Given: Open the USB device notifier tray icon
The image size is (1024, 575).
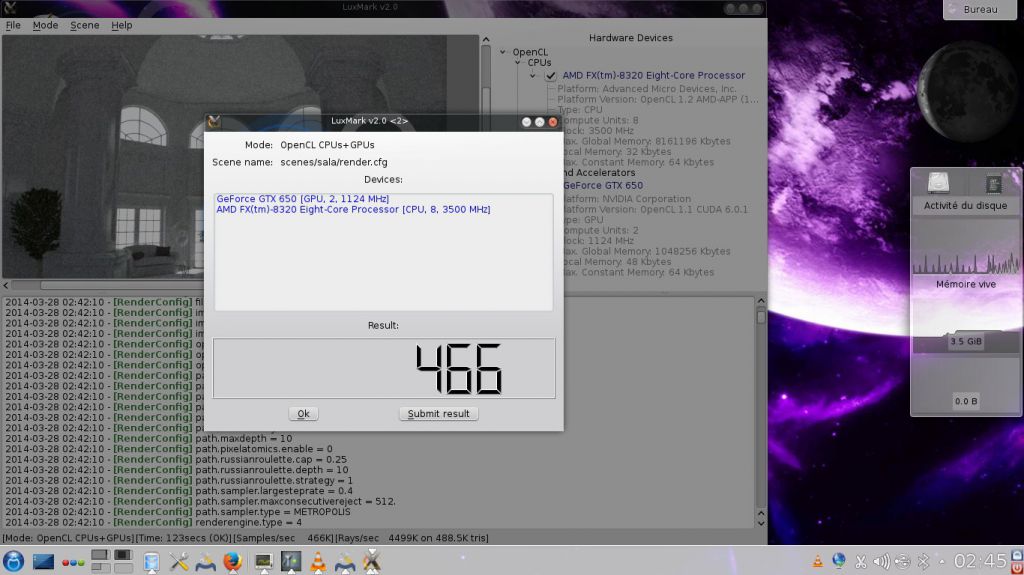Looking at the screenshot, I should (903, 561).
